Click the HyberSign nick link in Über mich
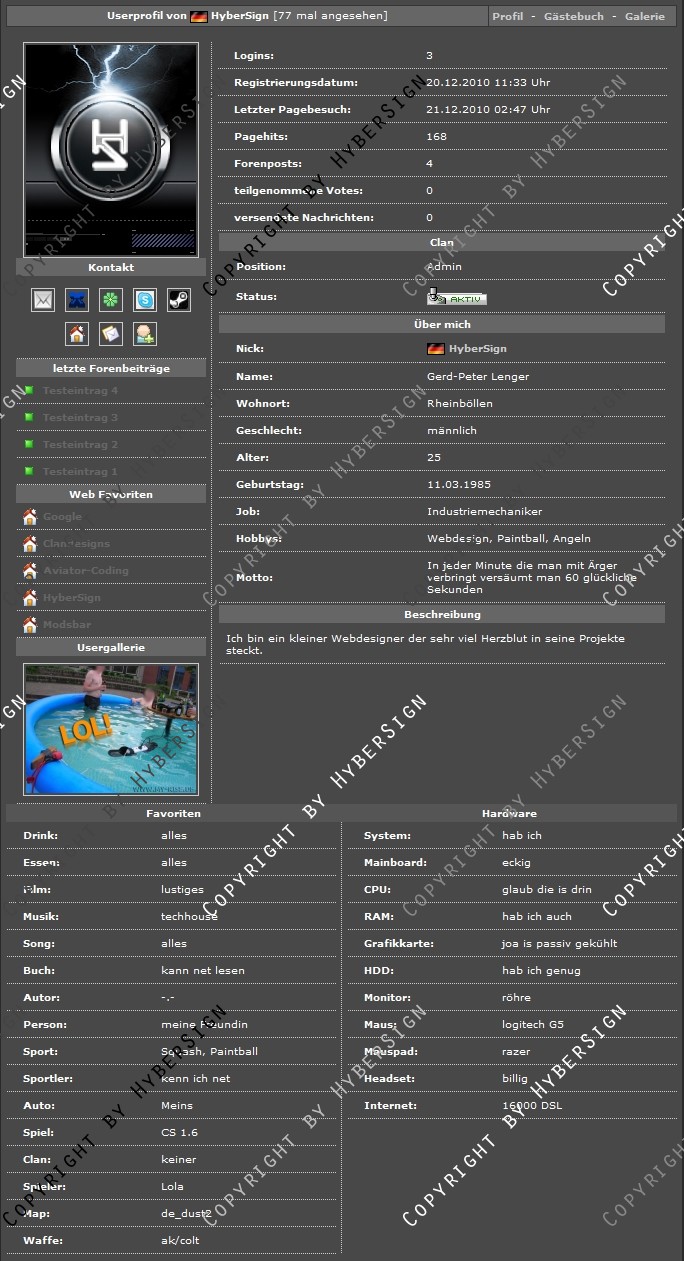Image resolution: width=684 pixels, height=1261 pixels. click(477, 349)
